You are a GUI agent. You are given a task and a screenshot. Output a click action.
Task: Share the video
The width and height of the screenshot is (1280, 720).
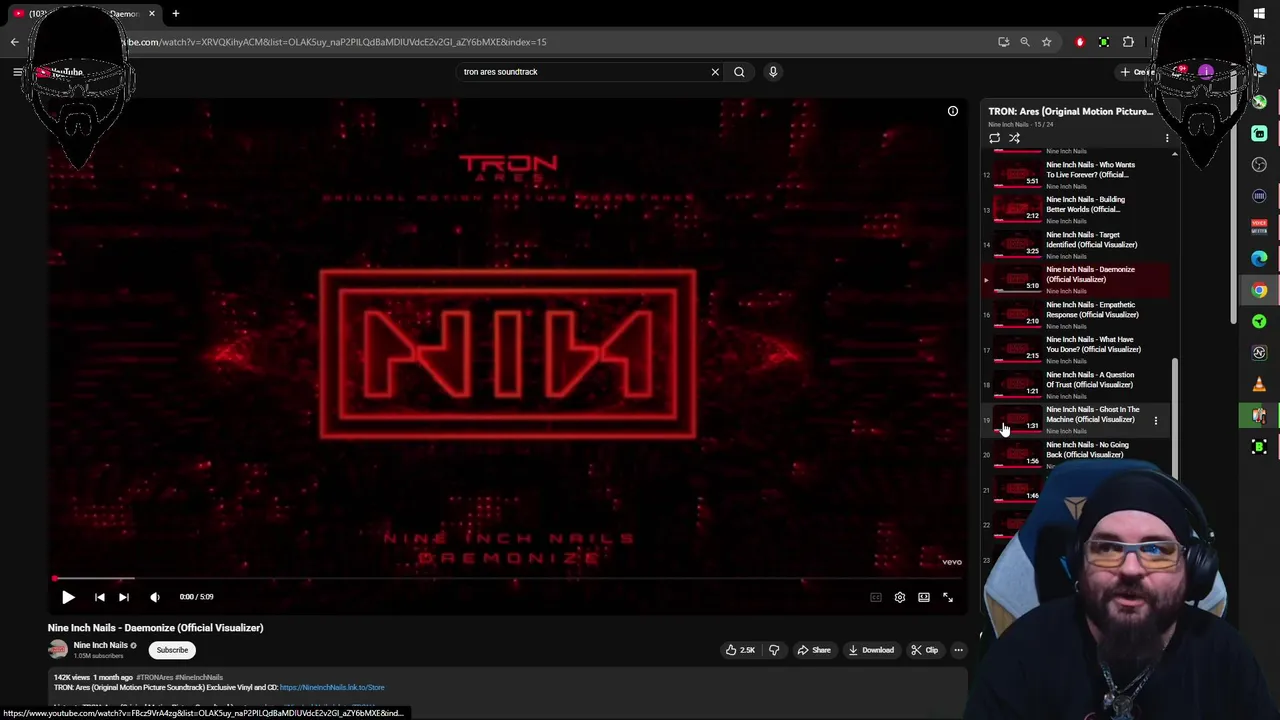point(814,650)
